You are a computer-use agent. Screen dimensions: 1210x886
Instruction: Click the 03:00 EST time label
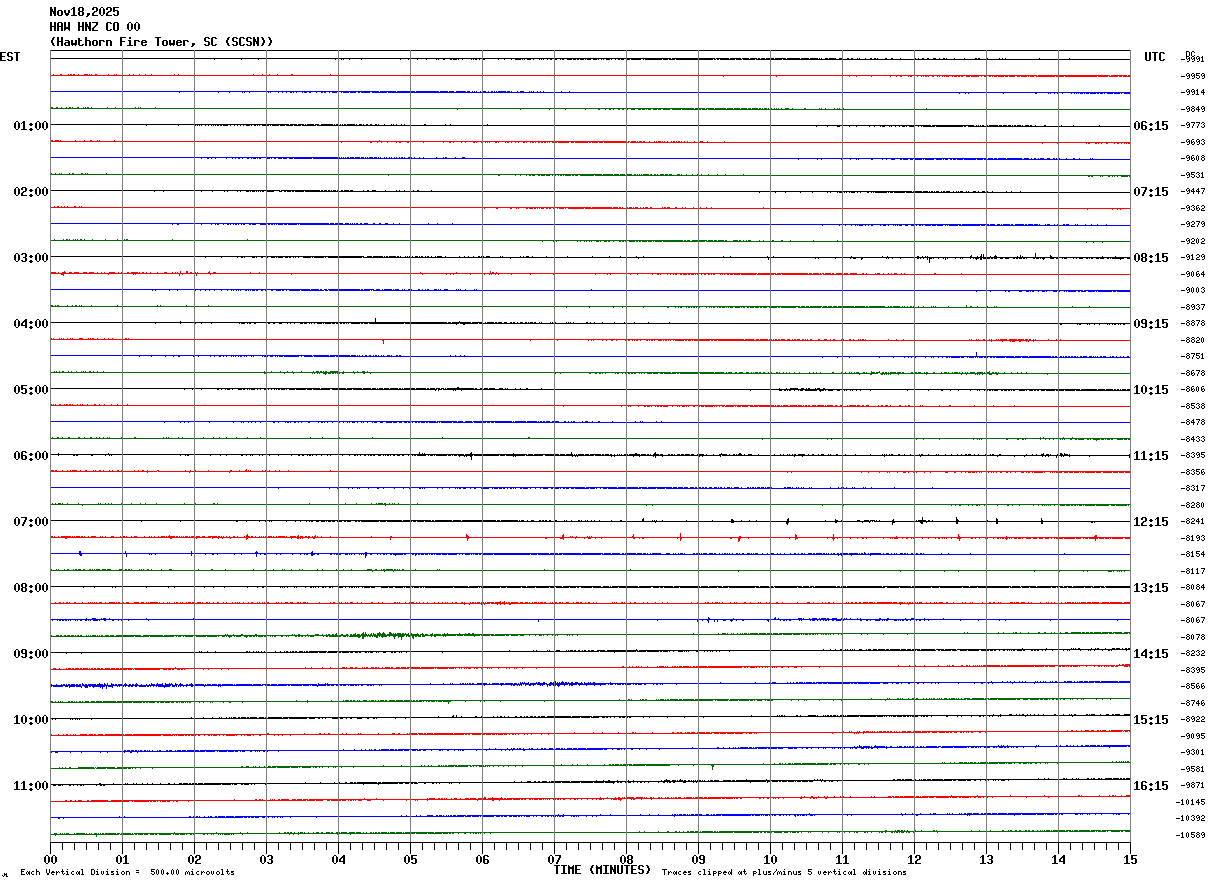(x=31, y=258)
